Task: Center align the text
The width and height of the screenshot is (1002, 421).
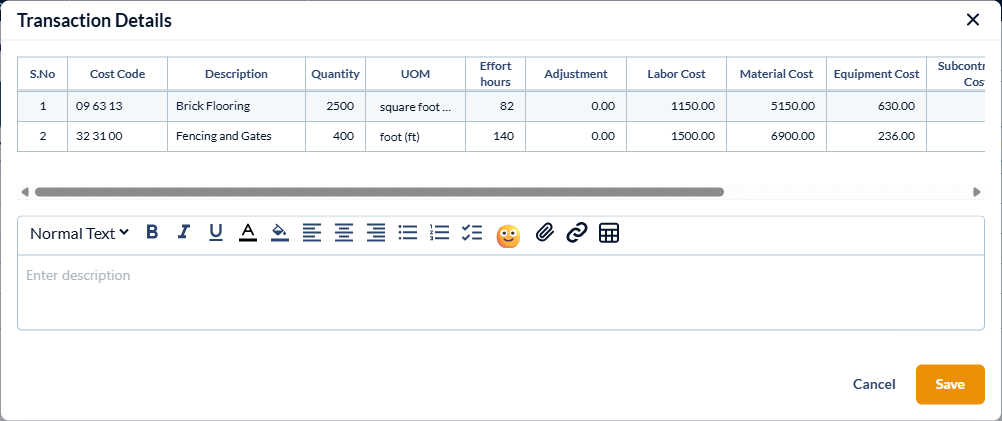Action: click(344, 233)
